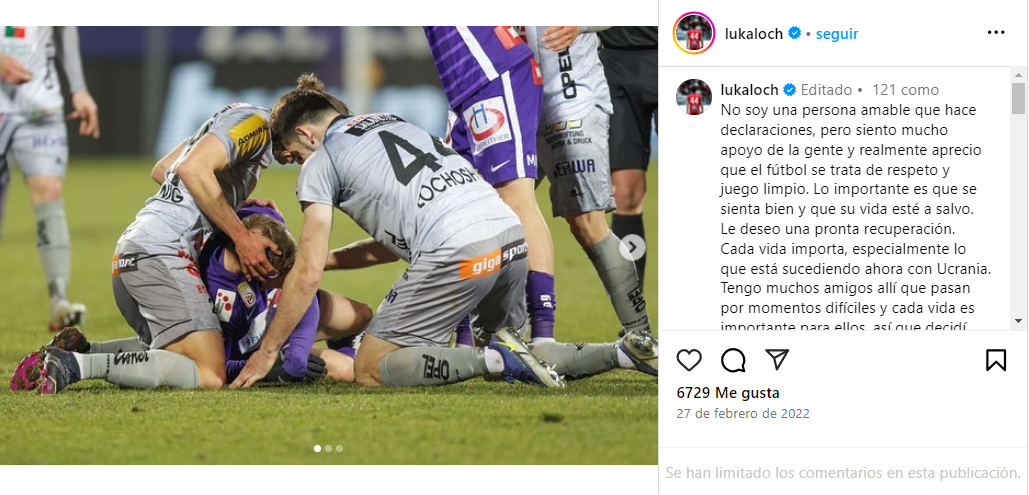This screenshot has width=1029, height=495.
Task: Follow lukaloch via seguir link
Action: click(837, 33)
